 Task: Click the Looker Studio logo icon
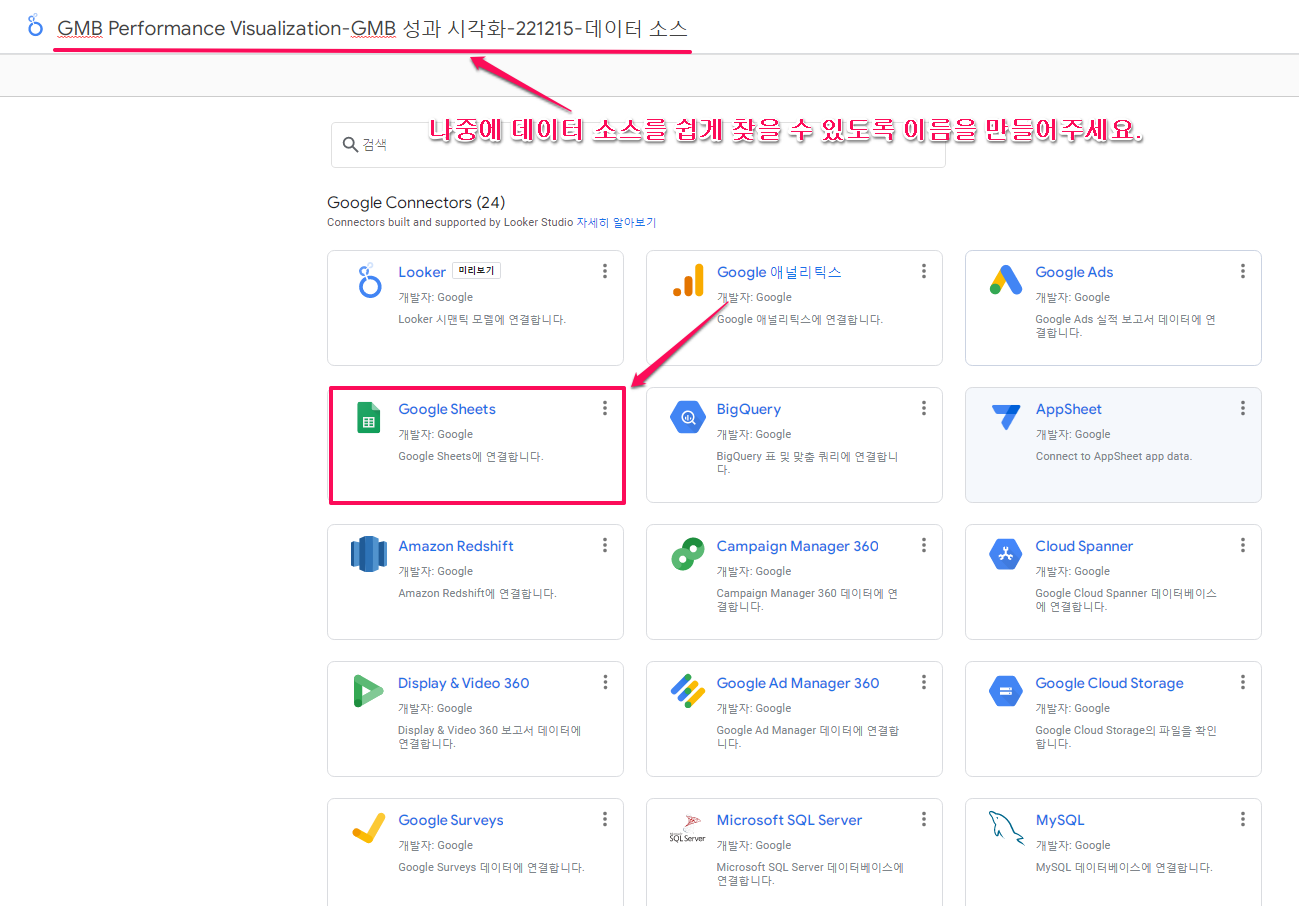(x=36, y=26)
